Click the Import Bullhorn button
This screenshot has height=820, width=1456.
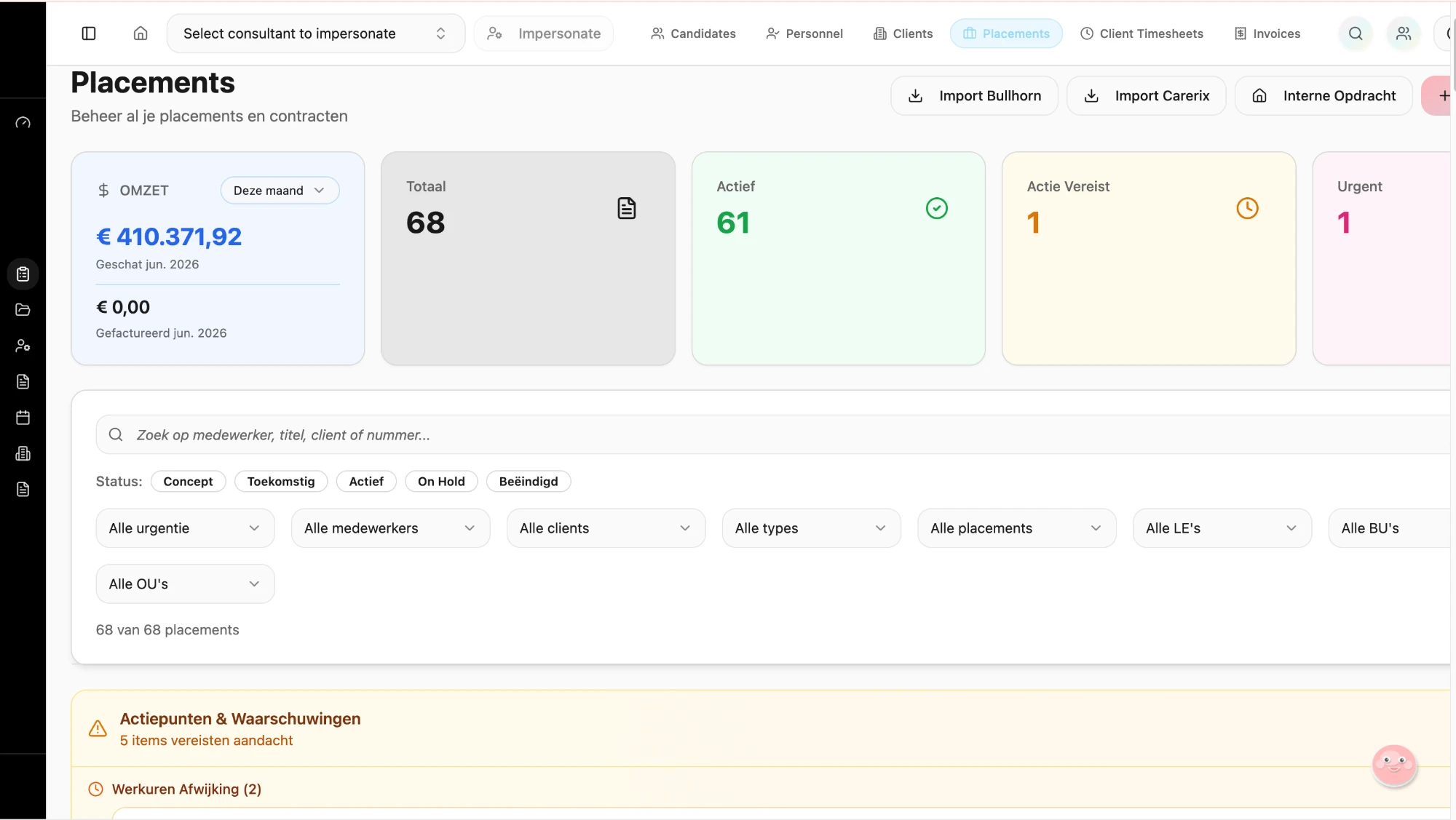click(x=974, y=96)
